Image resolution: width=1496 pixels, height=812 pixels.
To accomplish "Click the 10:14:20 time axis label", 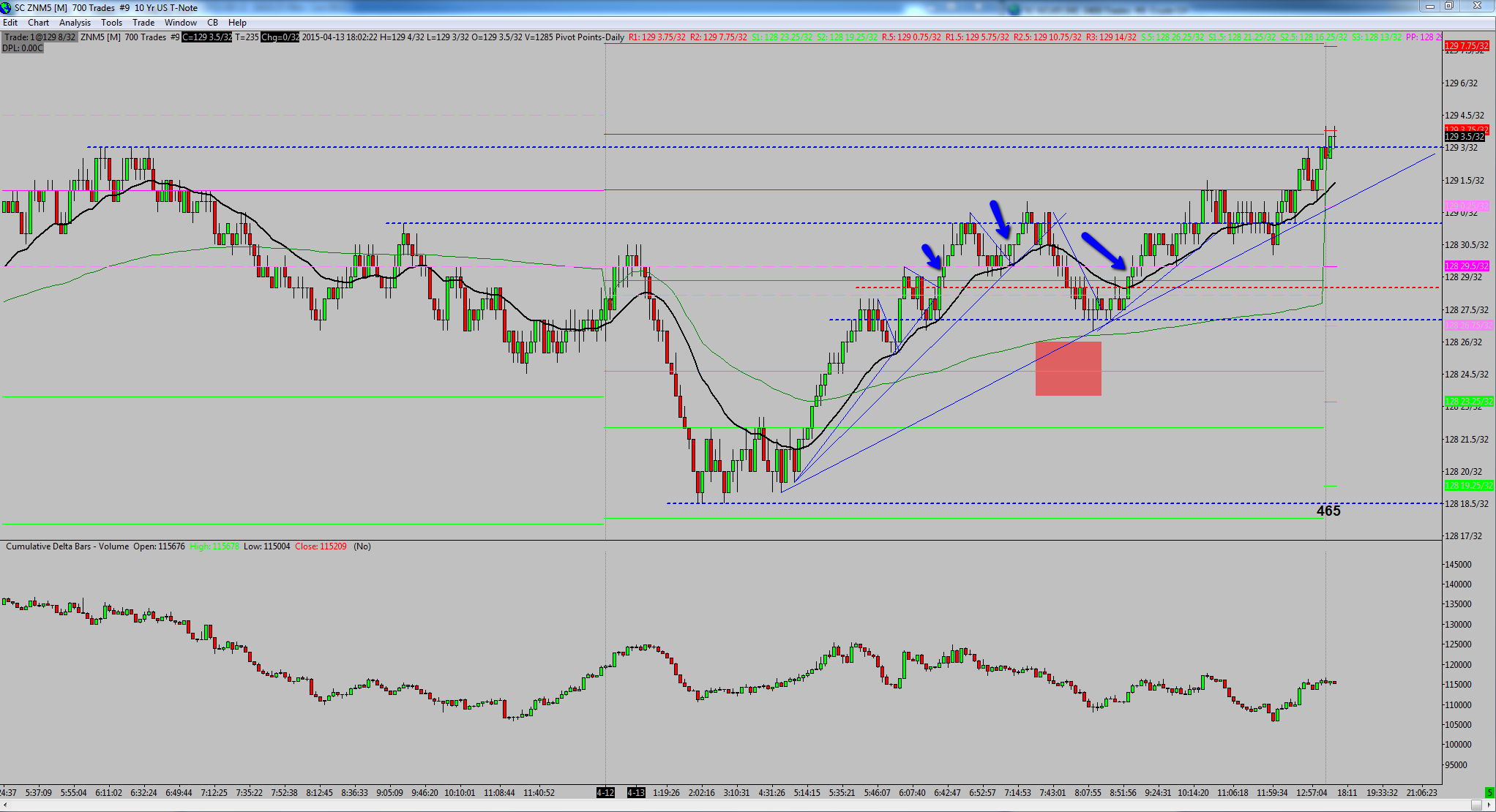I will (1193, 792).
